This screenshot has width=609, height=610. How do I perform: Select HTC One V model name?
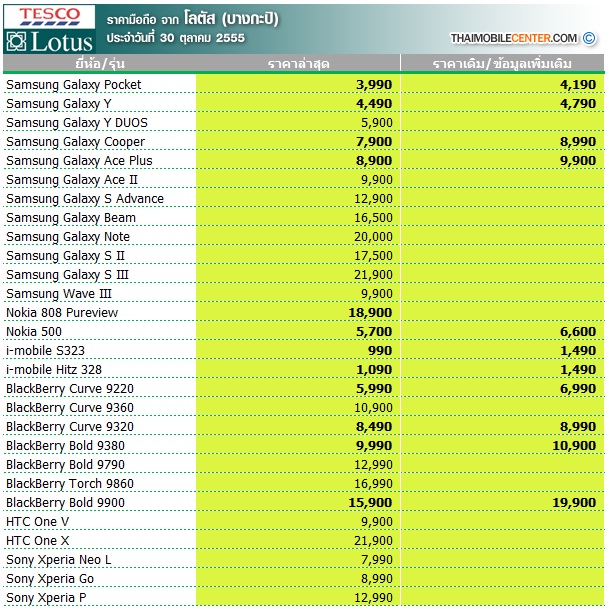pyautogui.click(x=37, y=522)
